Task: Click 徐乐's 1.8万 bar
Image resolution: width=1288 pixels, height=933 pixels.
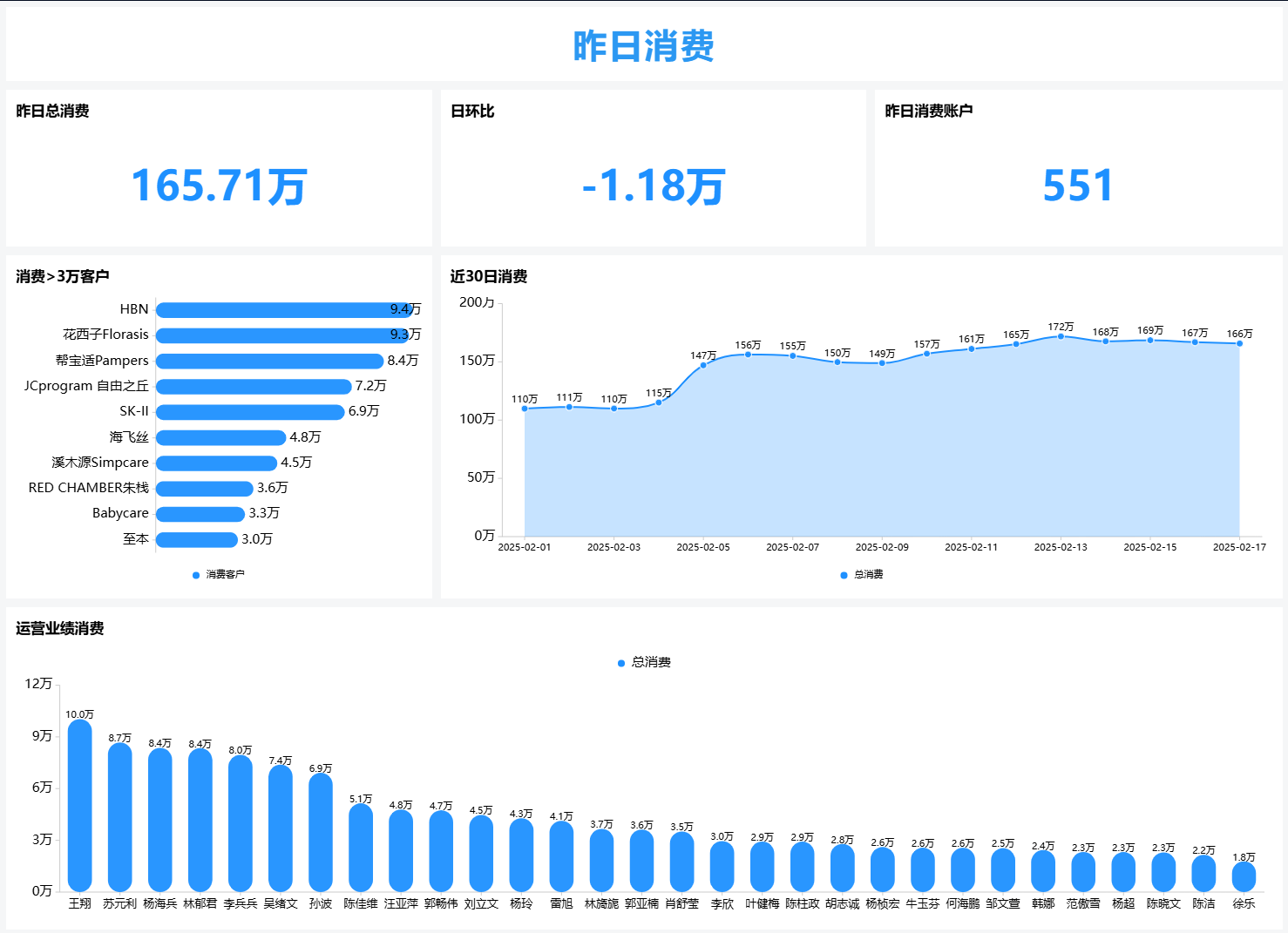Action: [x=1244, y=877]
